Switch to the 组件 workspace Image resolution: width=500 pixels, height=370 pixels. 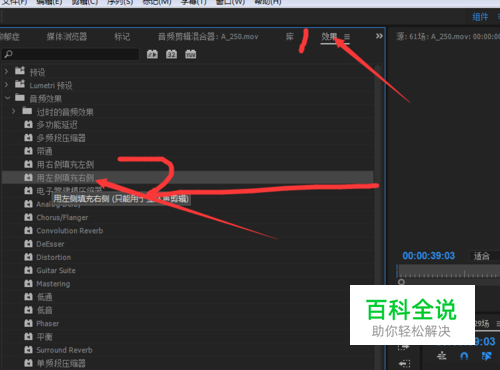pos(480,17)
